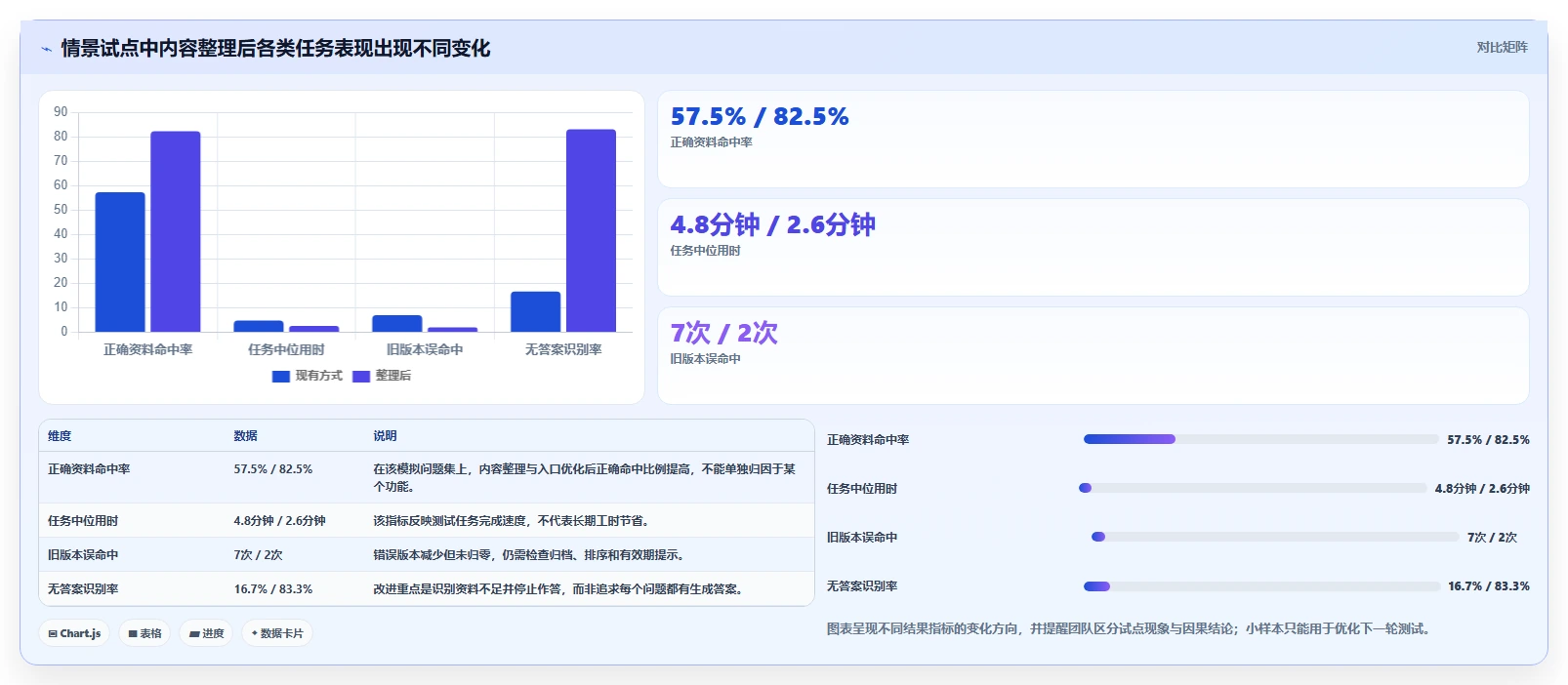Toggle the 整理后 legend series
The image size is (1568, 685).
(382, 376)
